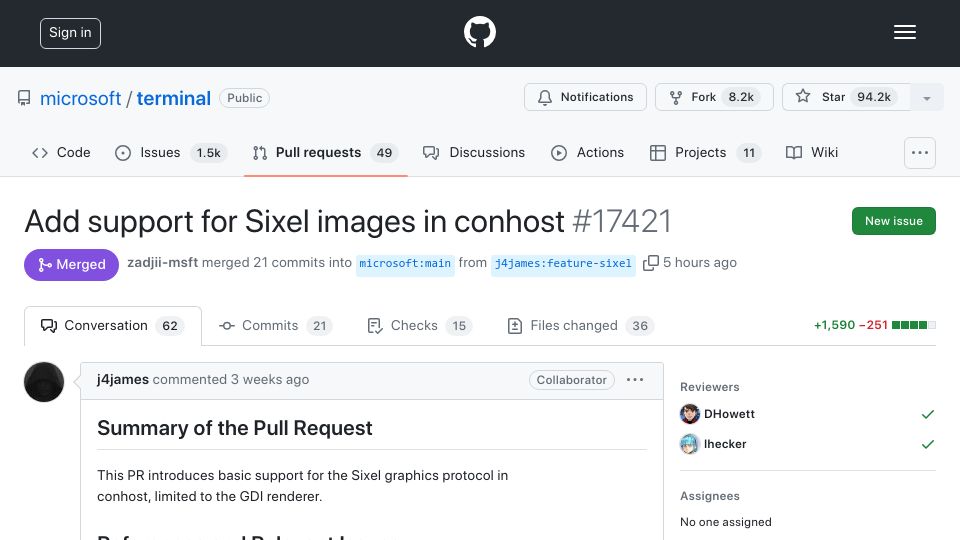Open the Actions tab

click(x=588, y=152)
